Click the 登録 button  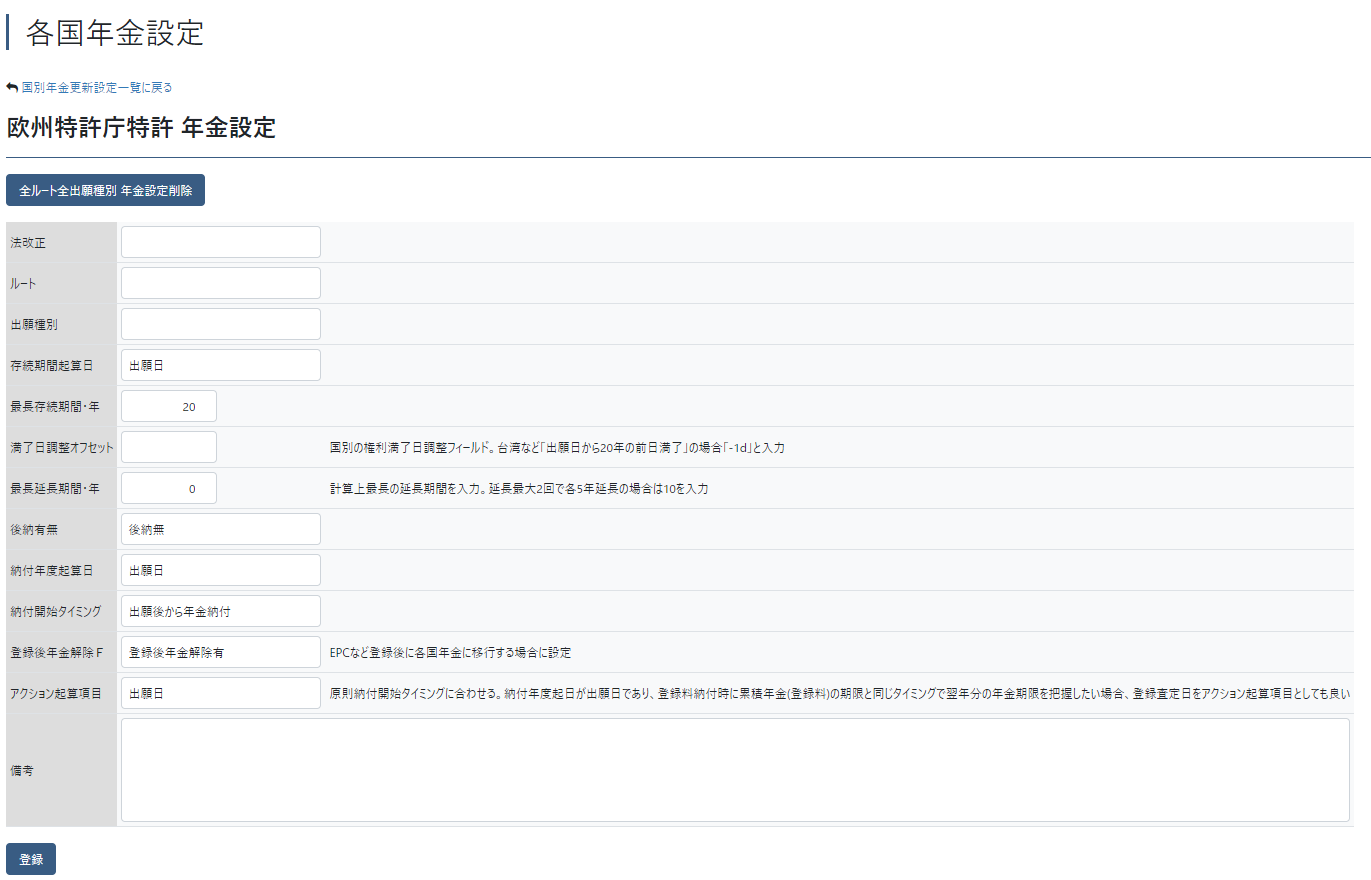click(31, 859)
